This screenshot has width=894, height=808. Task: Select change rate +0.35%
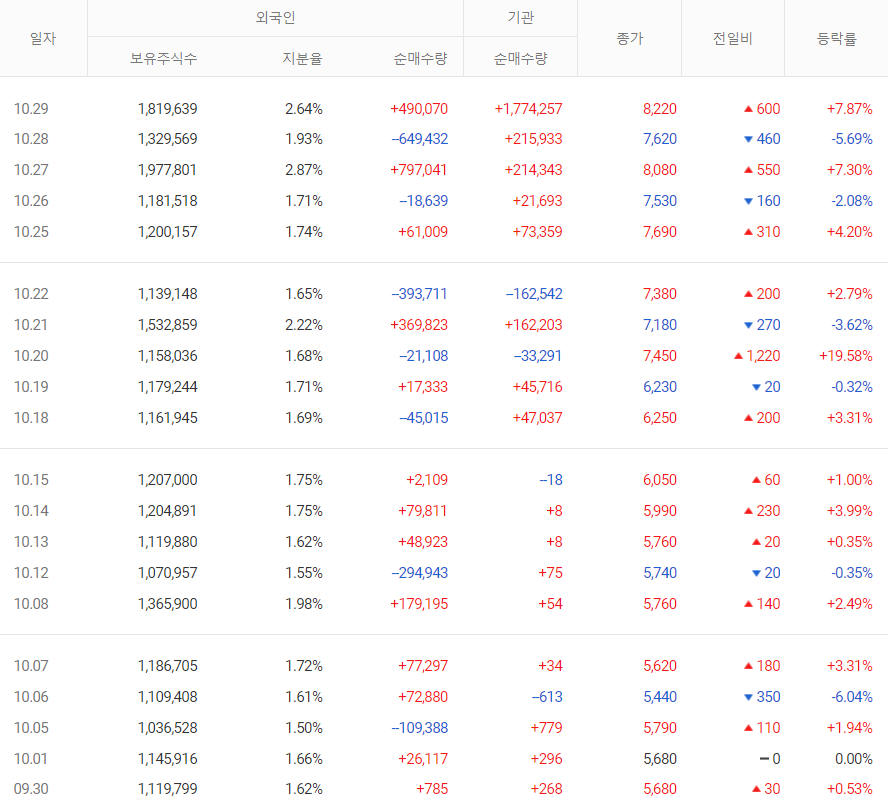tap(850, 541)
